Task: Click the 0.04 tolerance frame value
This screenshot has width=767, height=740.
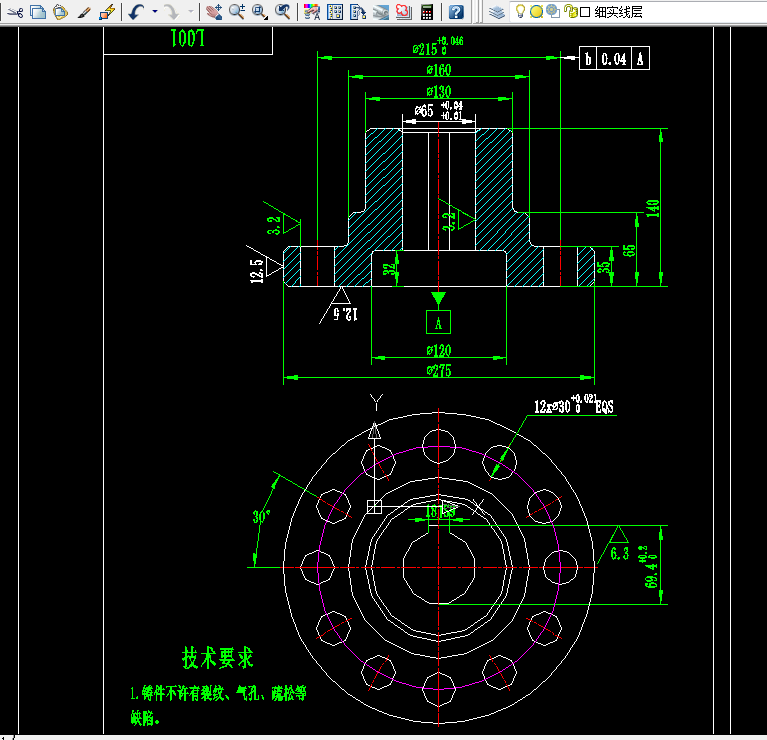Action: (x=613, y=59)
